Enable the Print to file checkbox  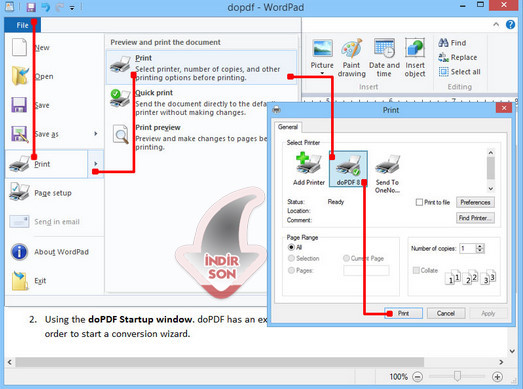coord(419,202)
